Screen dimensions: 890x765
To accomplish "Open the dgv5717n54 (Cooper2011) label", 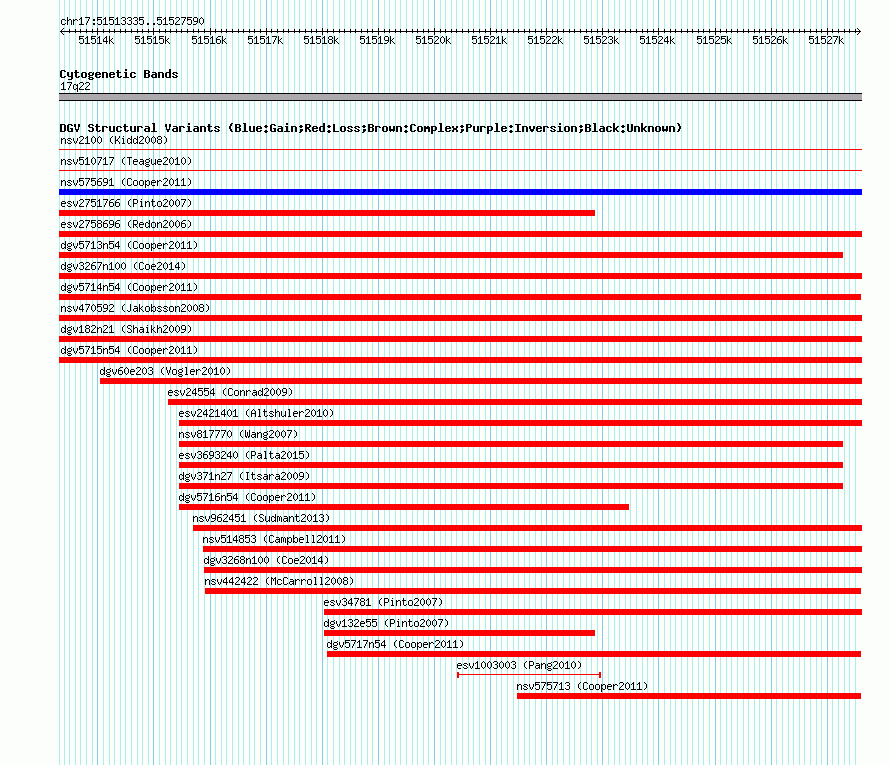I will pos(395,644).
